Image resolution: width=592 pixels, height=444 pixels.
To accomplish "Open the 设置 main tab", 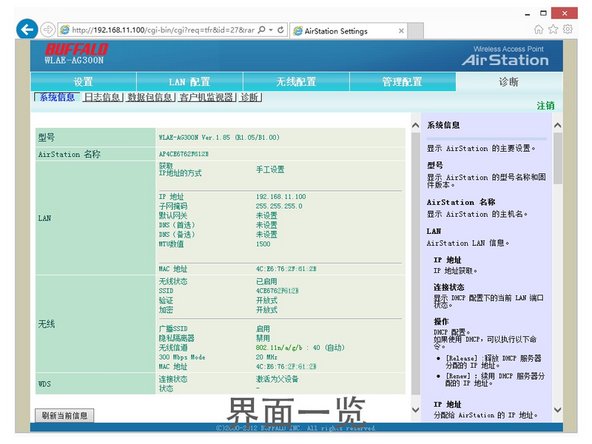I will point(83,82).
